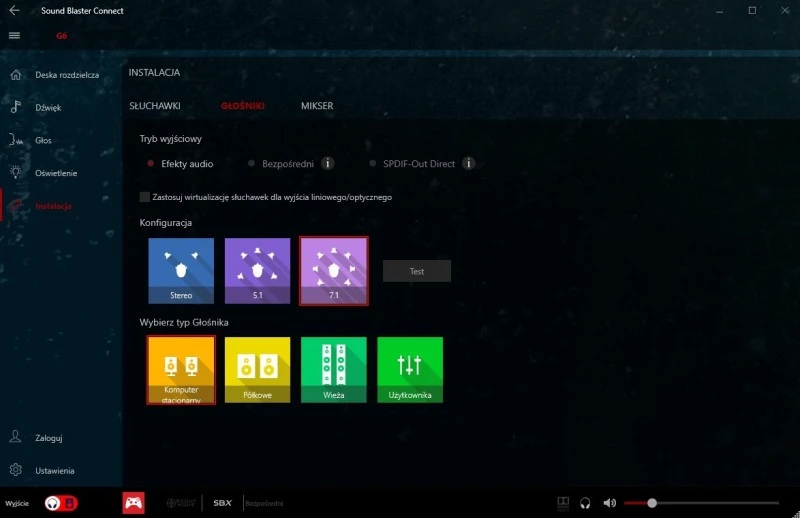Screen dimensions: 800x518
Task: Open the hamburger navigation menu
Action: [x=14, y=35]
